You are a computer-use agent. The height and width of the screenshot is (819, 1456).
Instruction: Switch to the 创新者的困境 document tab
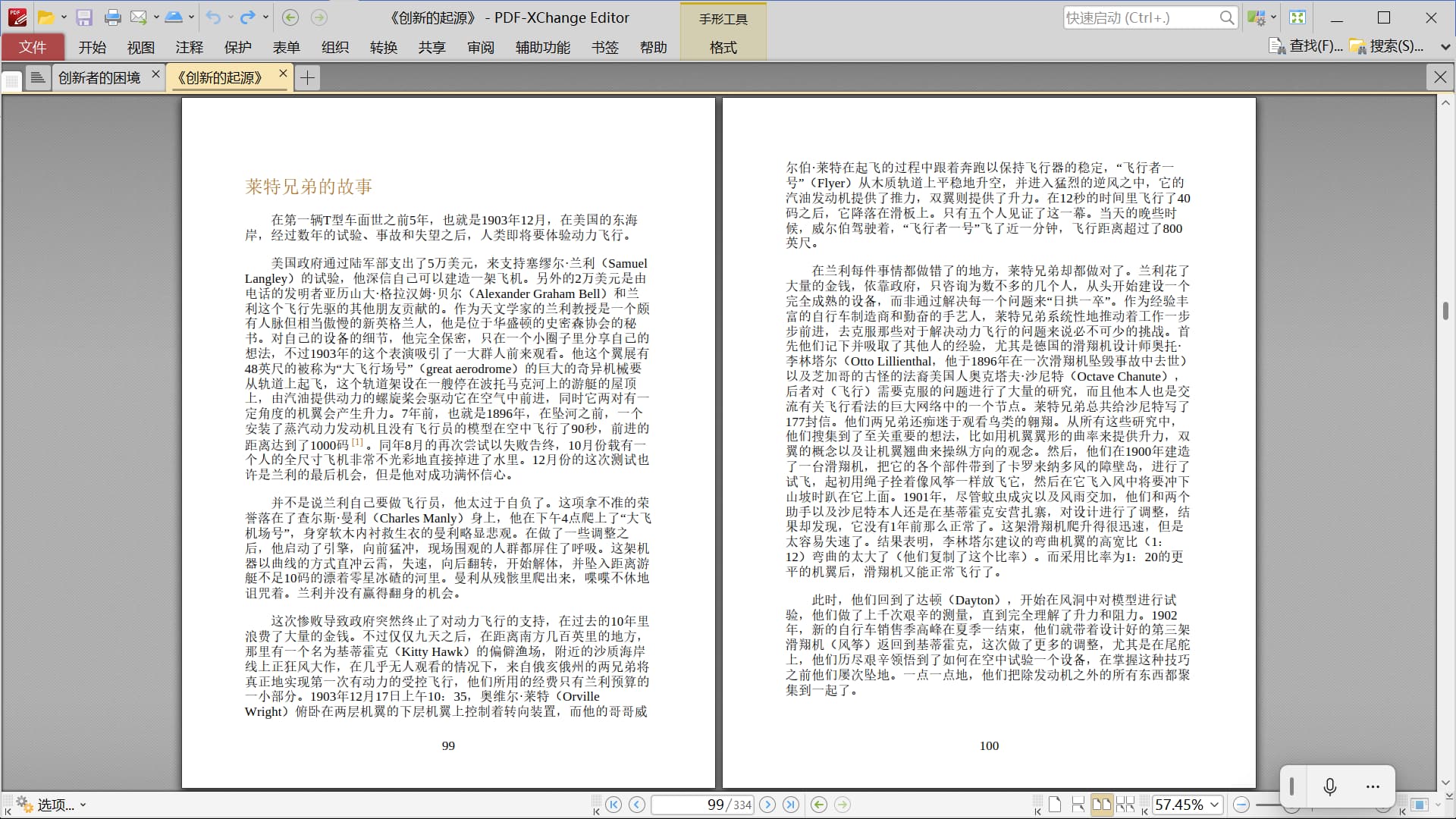tap(99, 77)
